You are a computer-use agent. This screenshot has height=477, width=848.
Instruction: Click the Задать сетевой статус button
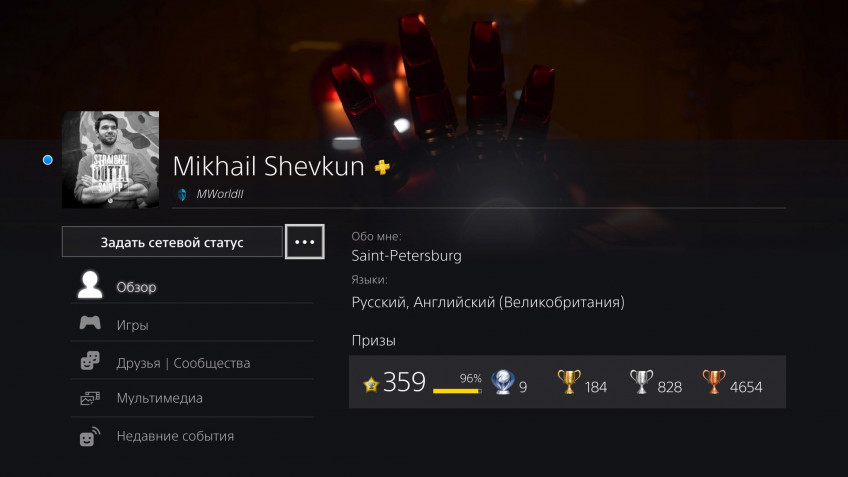pyautogui.click(x=172, y=242)
